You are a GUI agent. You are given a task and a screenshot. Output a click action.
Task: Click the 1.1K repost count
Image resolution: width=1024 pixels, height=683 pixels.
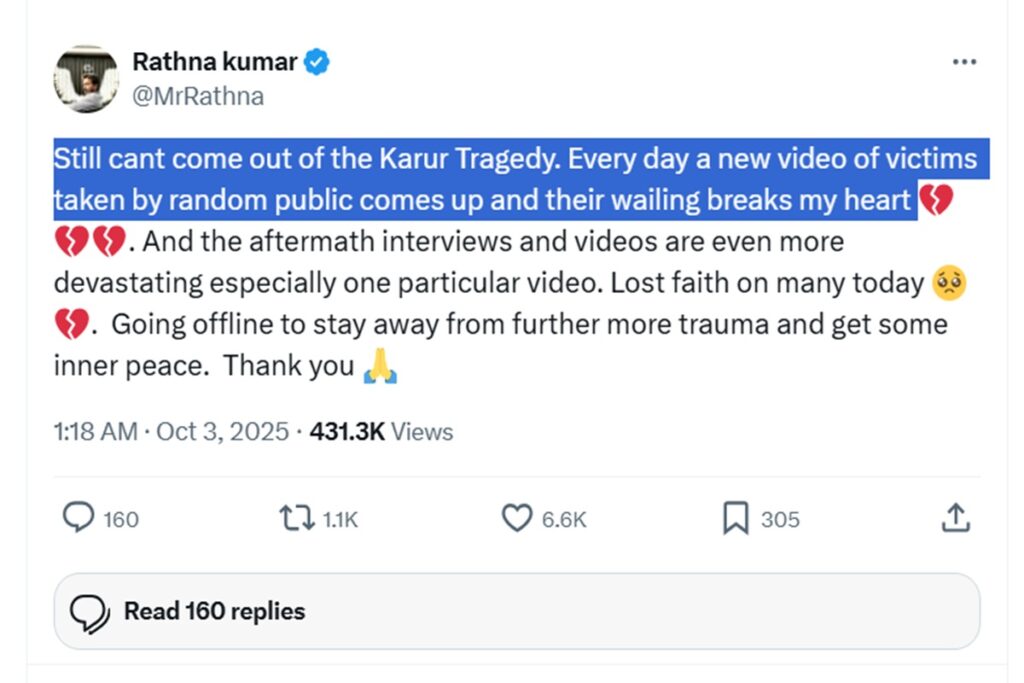340,520
